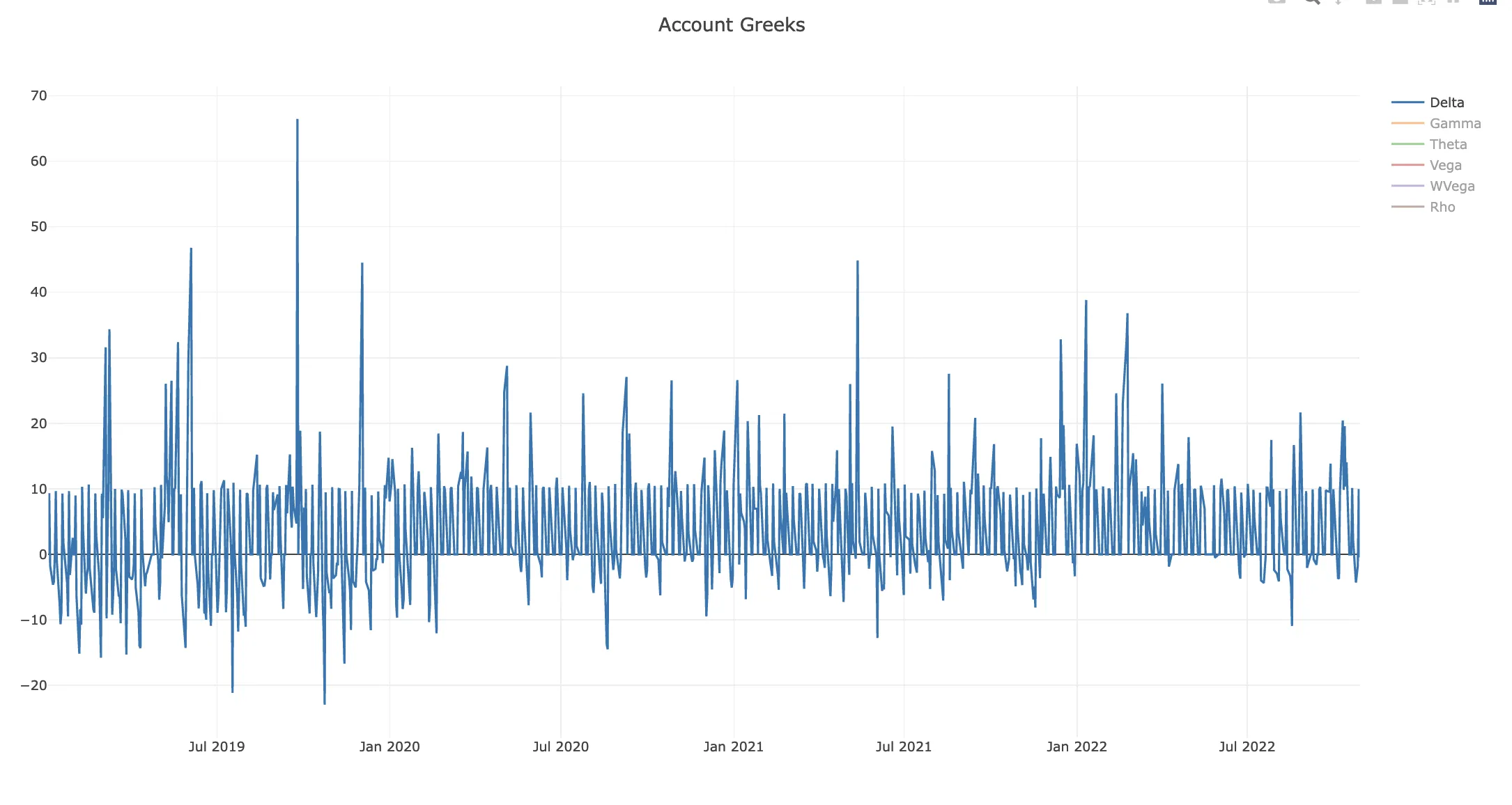
Task: Click the Account Greeks chart title
Action: (732, 25)
